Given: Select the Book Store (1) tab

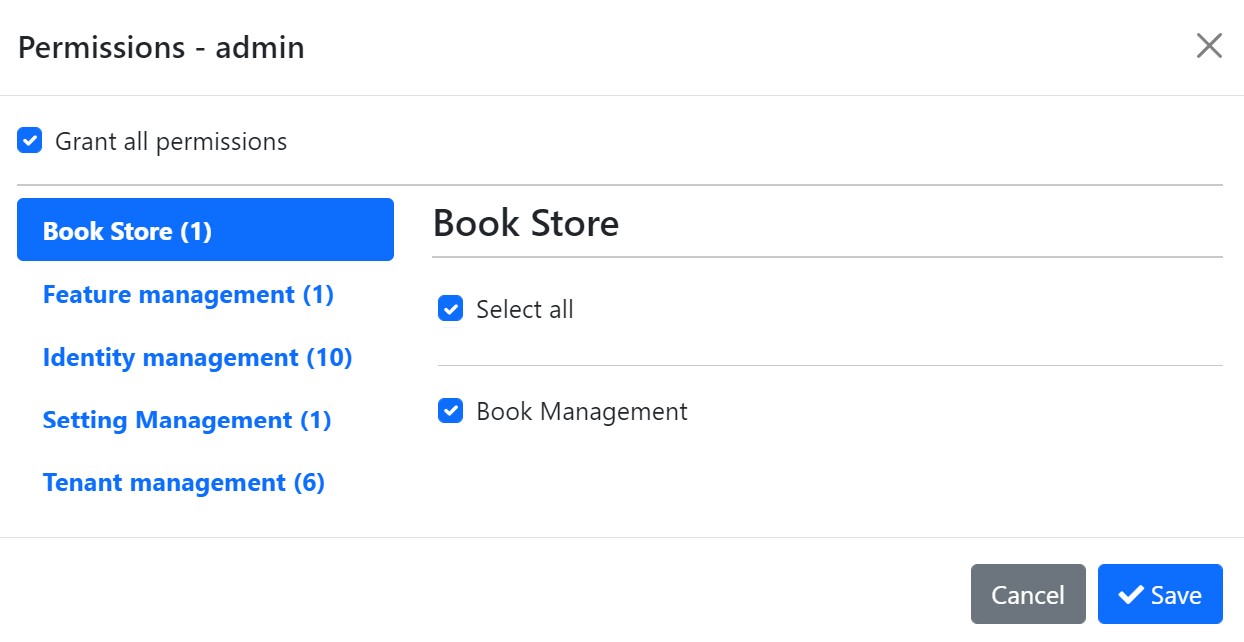Looking at the screenshot, I should (205, 230).
